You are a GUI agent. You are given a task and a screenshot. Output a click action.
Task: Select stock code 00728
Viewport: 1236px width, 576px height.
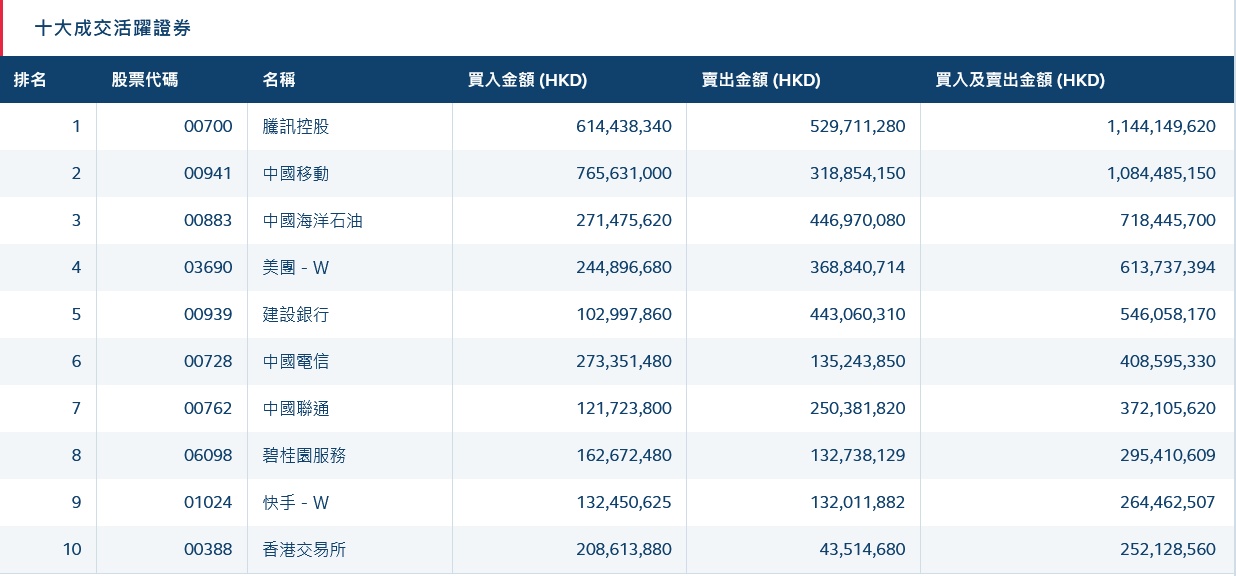pos(208,362)
